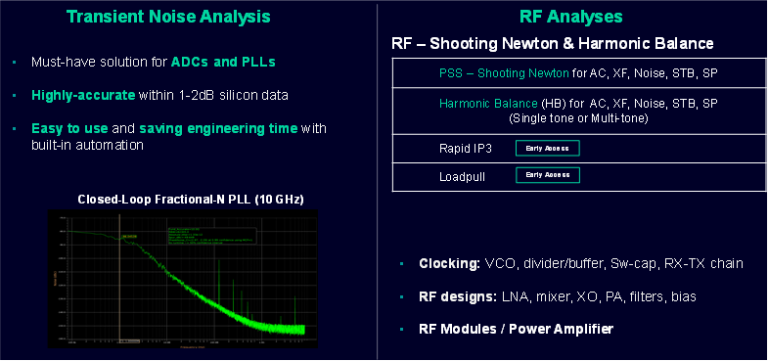The height and width of the screenshot is (361, 768).
Task: Click the Early Access badge beside Loadpull
Action: coord(548,175)
